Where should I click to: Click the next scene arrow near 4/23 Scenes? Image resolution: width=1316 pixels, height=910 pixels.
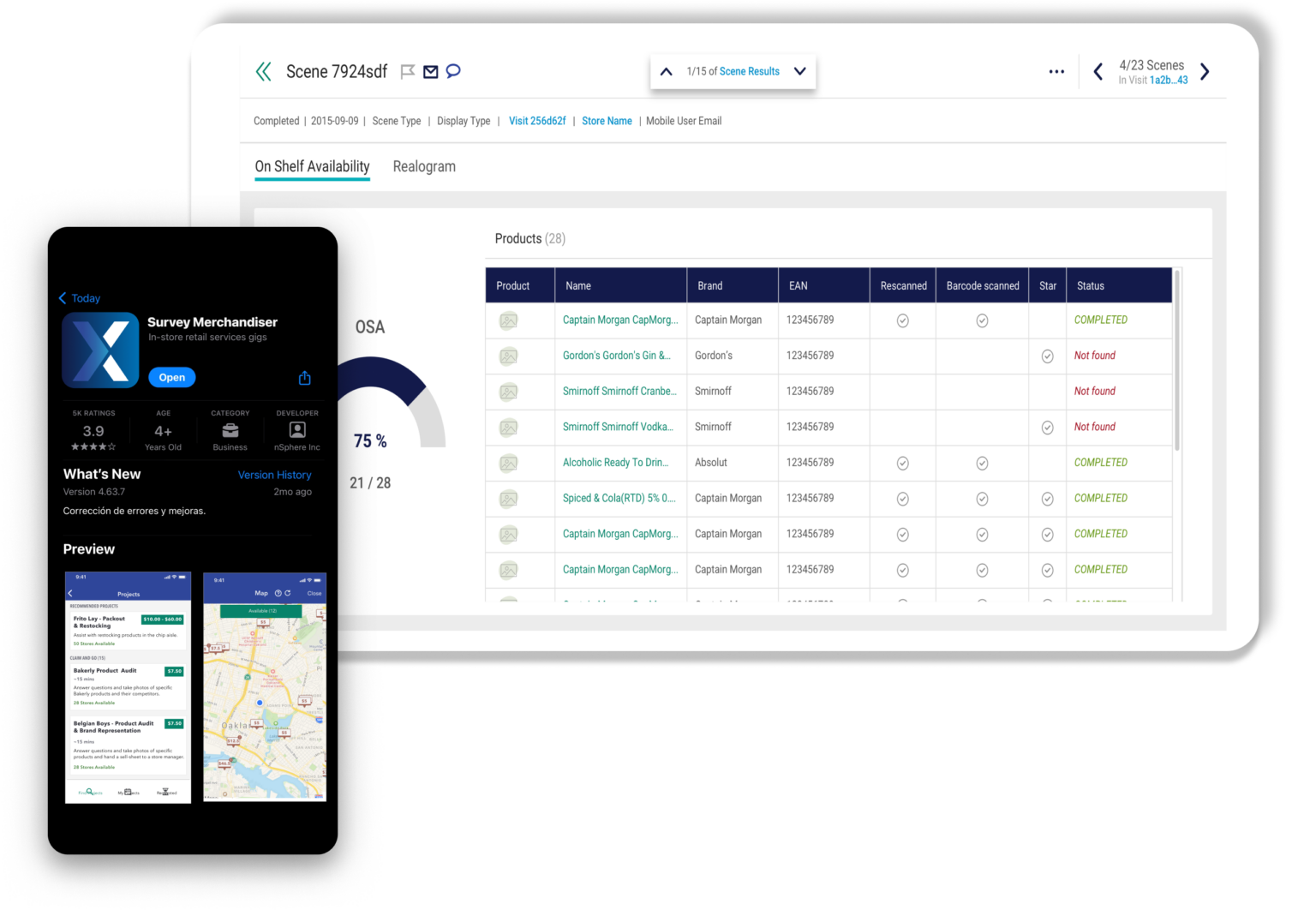(1205, 72)
